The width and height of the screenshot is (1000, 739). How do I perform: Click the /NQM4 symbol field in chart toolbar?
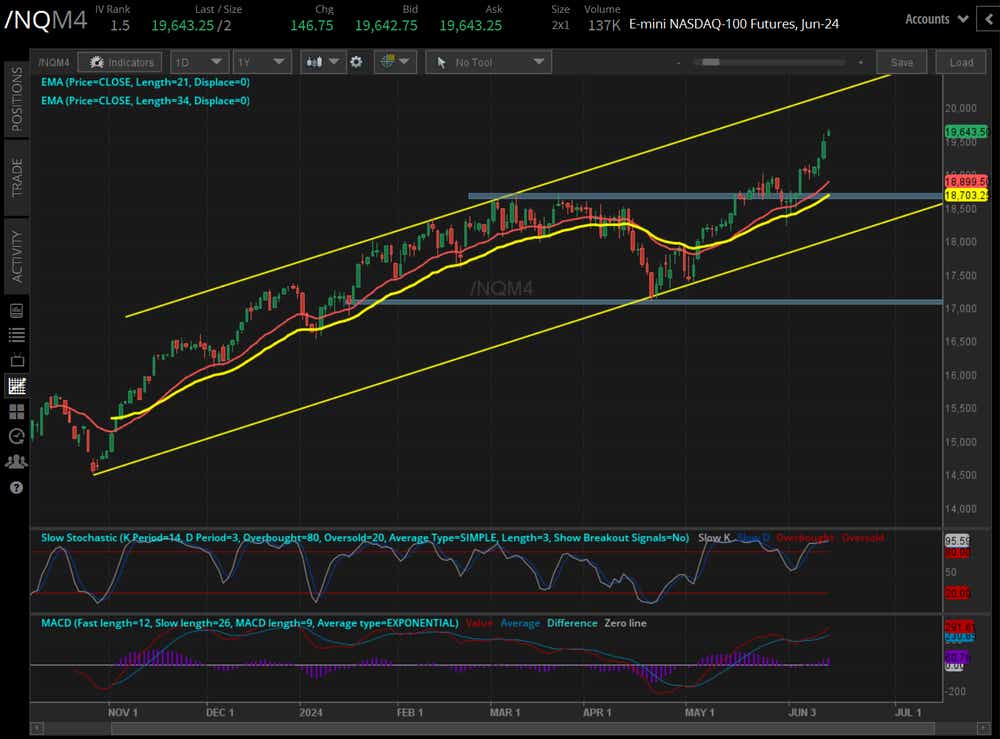click(54, 62)
